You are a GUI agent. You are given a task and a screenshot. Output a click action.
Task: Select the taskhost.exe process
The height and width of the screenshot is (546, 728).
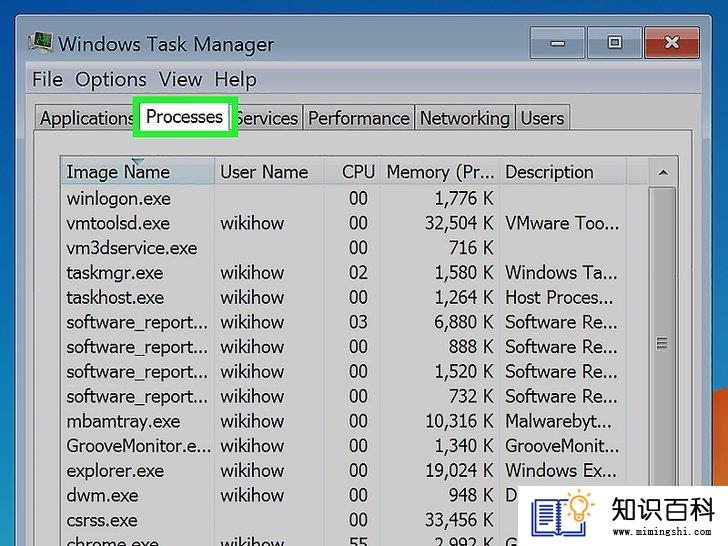point(355,298)
